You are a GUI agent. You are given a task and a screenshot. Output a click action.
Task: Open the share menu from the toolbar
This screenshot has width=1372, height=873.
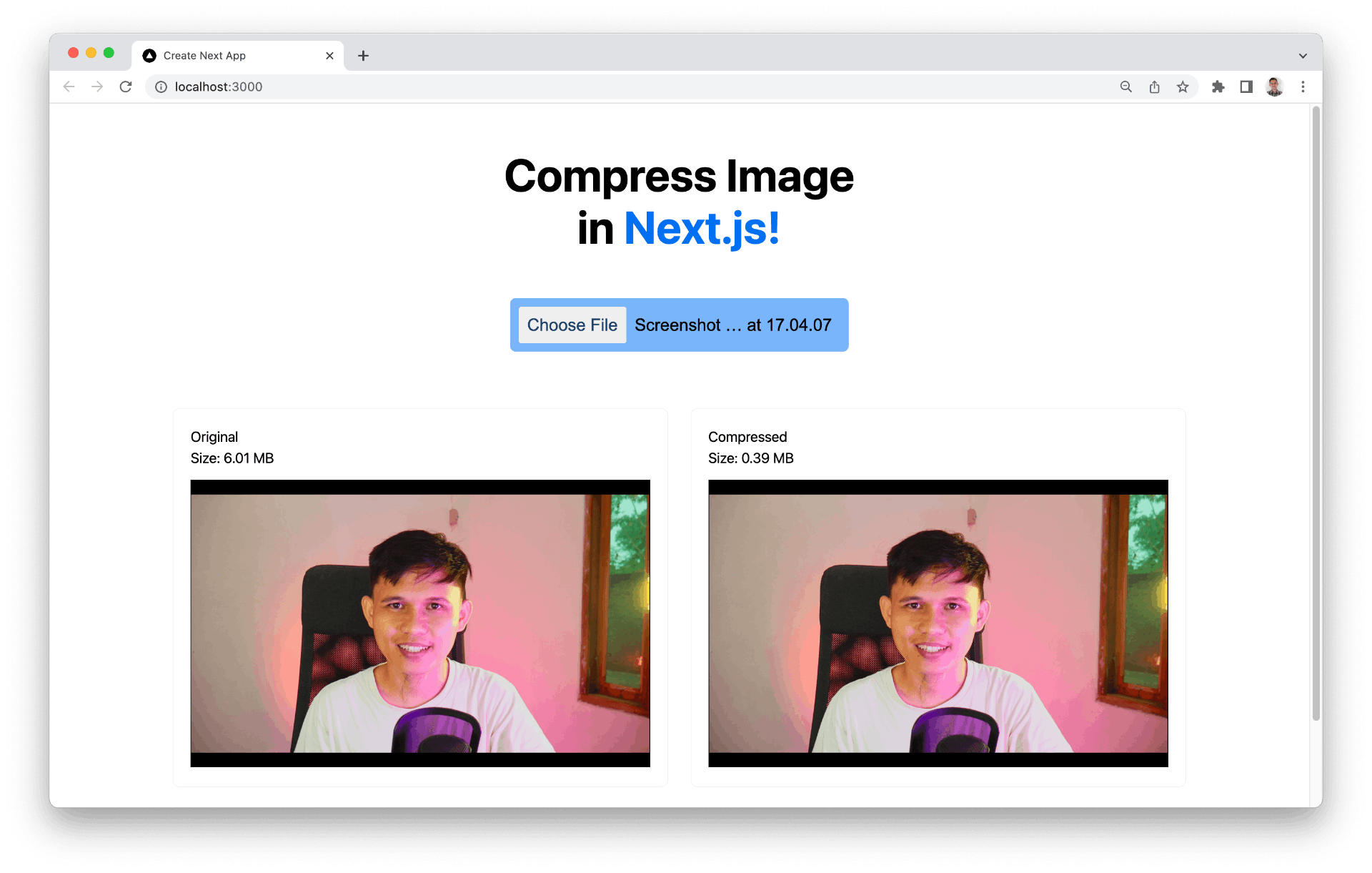[1155, 87]
